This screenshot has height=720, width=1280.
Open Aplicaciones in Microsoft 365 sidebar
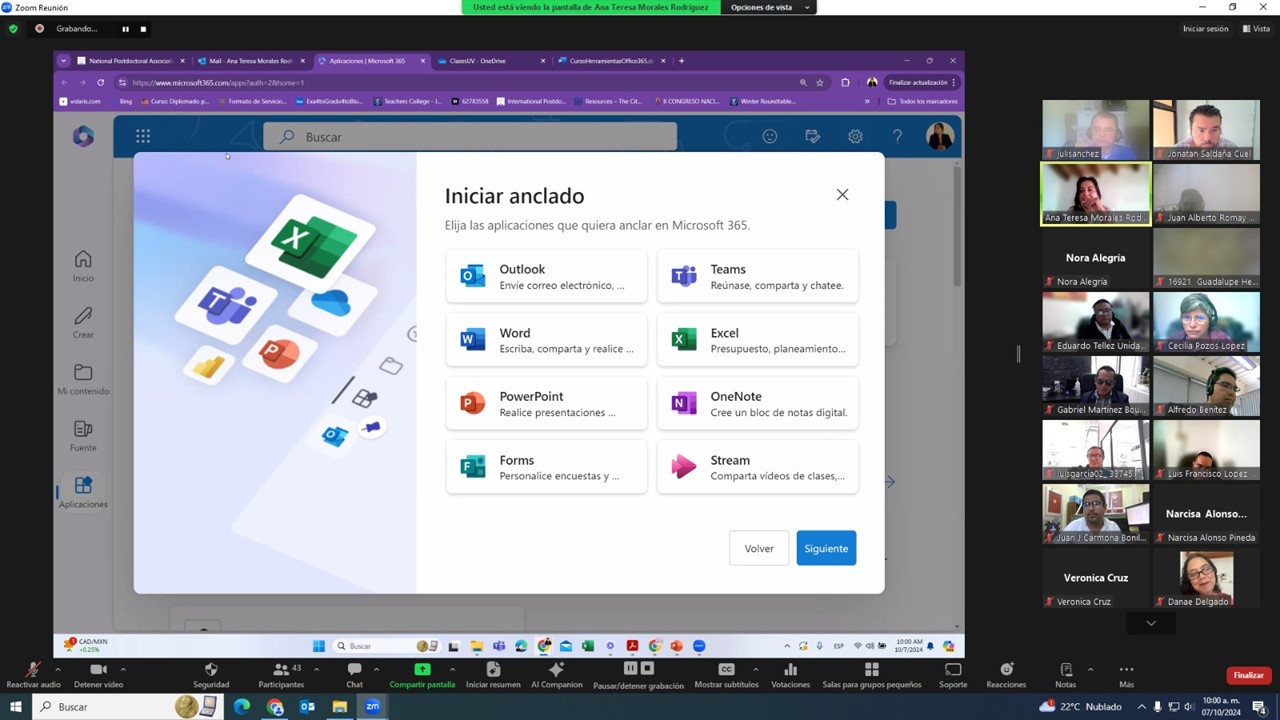[x=83, y=492]
